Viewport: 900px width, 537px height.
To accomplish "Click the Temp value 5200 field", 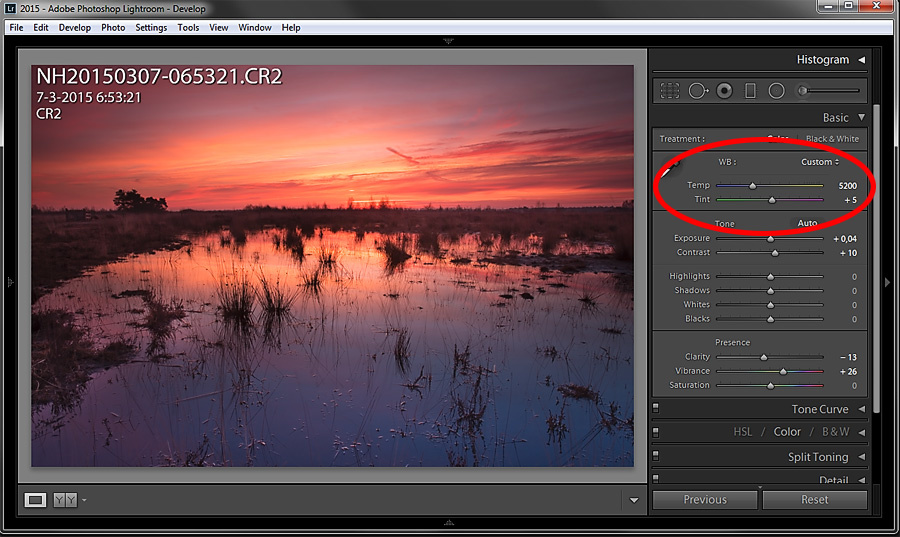I will coord(847,185).
